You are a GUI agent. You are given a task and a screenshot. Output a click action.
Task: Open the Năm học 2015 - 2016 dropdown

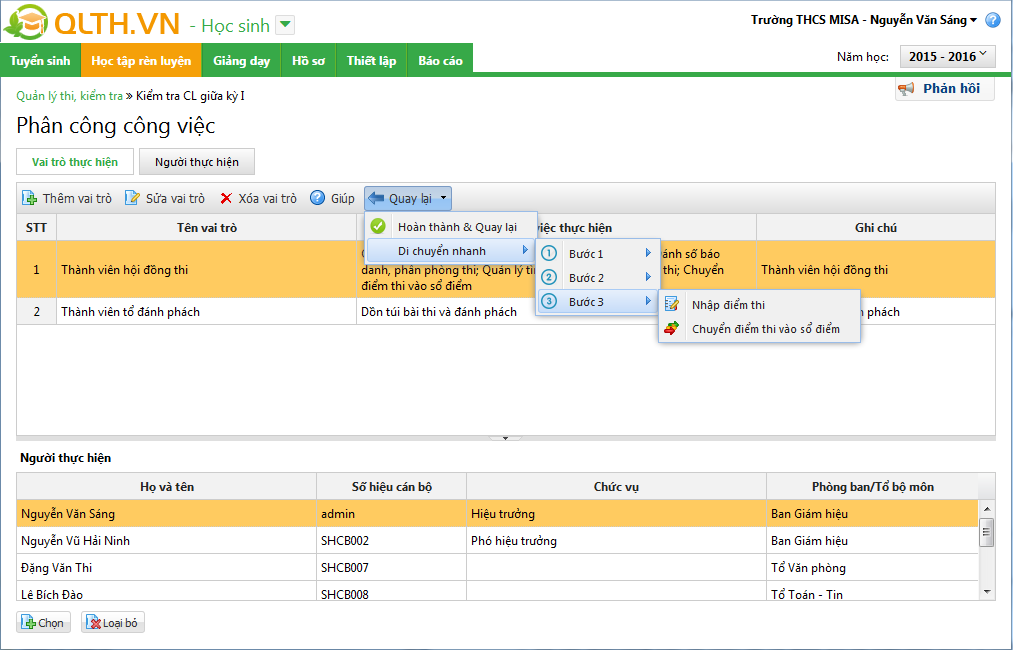click(947, 57)
